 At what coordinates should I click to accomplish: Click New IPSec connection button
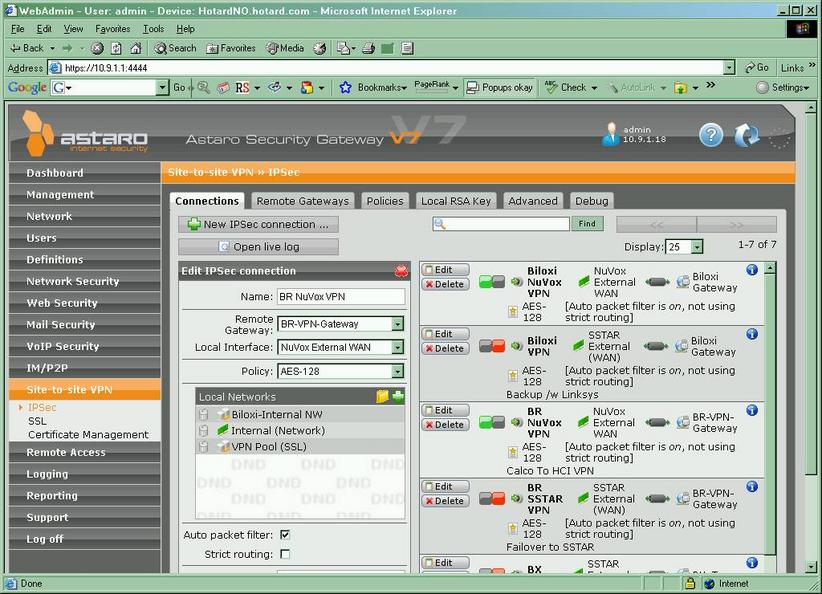pyautogui.click(x=258, y=224)
